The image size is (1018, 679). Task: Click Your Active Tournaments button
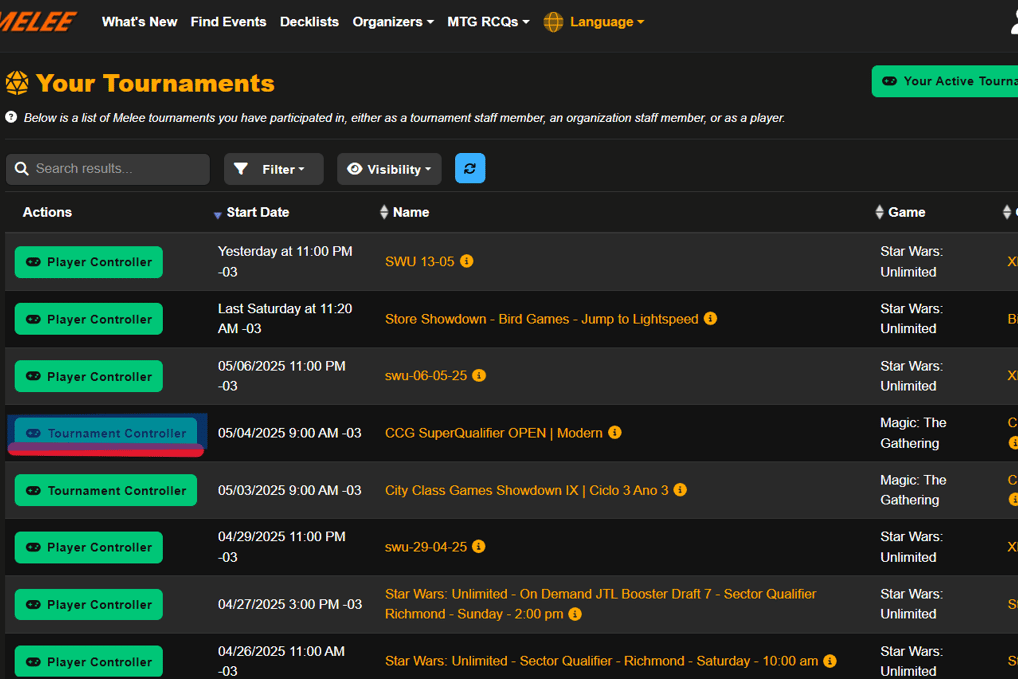945,81
